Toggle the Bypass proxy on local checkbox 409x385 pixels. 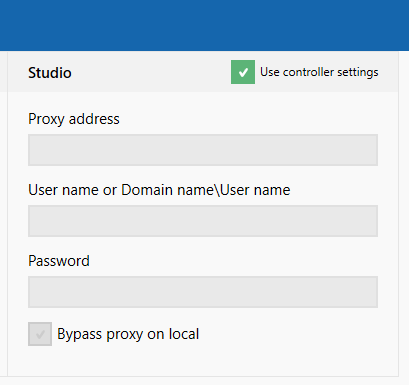click(40, 334)
